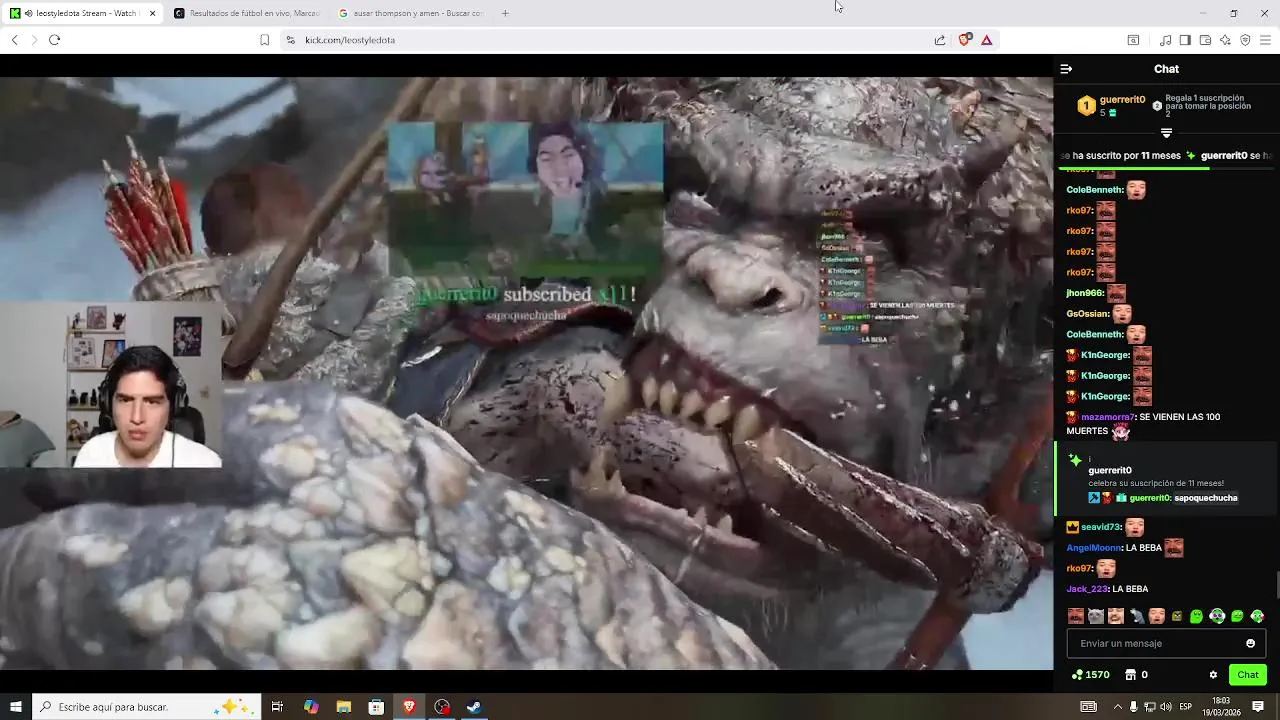Click 'Escribe aquí para buscar' search box
The width and height of the screenshot is (1280, 720).
146,707
